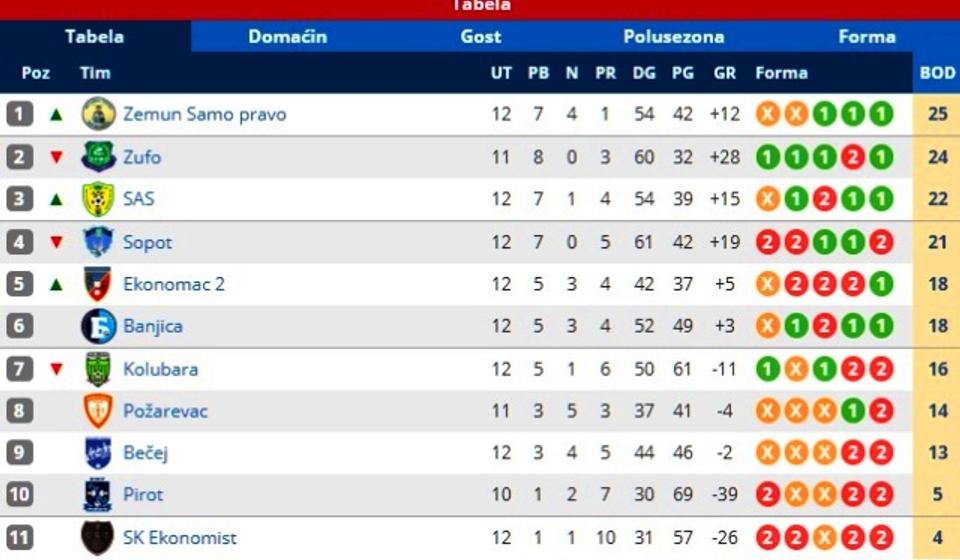Click position number 10 badge
960x560 pixels.
coord(20,495)
